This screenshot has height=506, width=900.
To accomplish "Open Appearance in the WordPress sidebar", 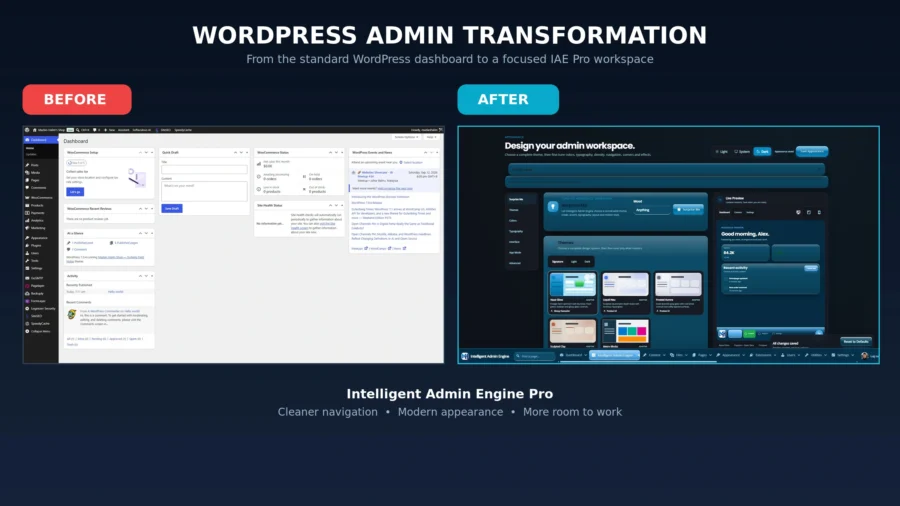I will (x=38, y=238).
